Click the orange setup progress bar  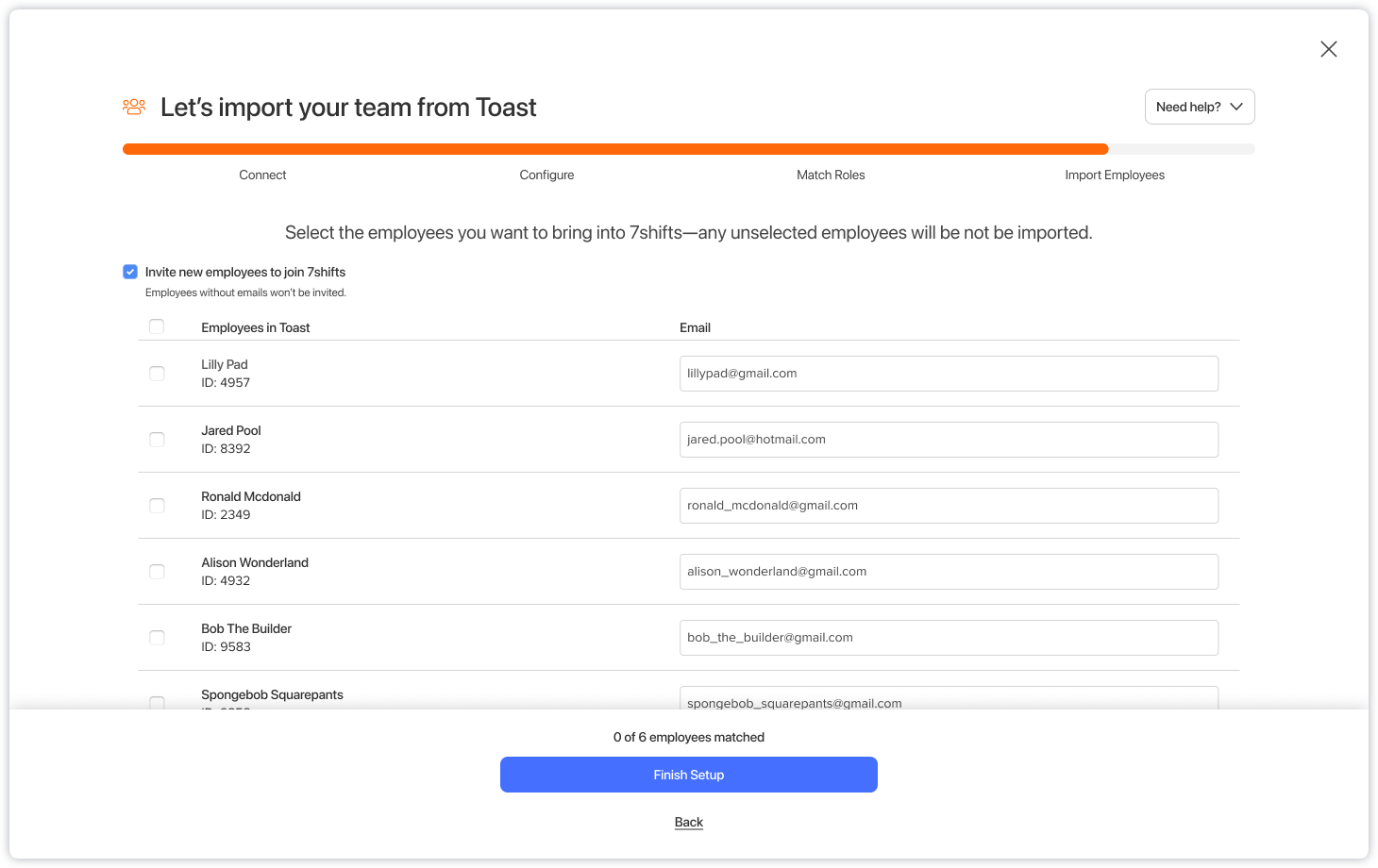pyautogui.click(x=615, y=149)
